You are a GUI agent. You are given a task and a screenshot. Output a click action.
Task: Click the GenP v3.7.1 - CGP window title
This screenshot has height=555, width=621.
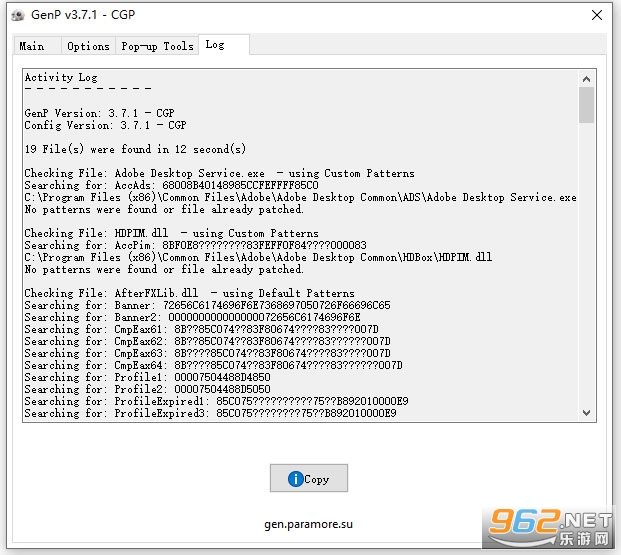[x=83, y=15]
